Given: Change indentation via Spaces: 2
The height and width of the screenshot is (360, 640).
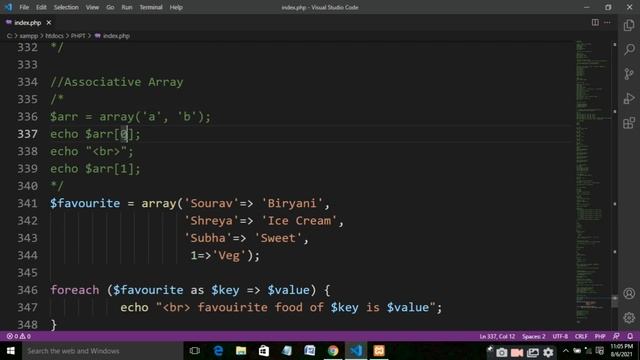Looking at the screenshot, I should pos(533,336).
